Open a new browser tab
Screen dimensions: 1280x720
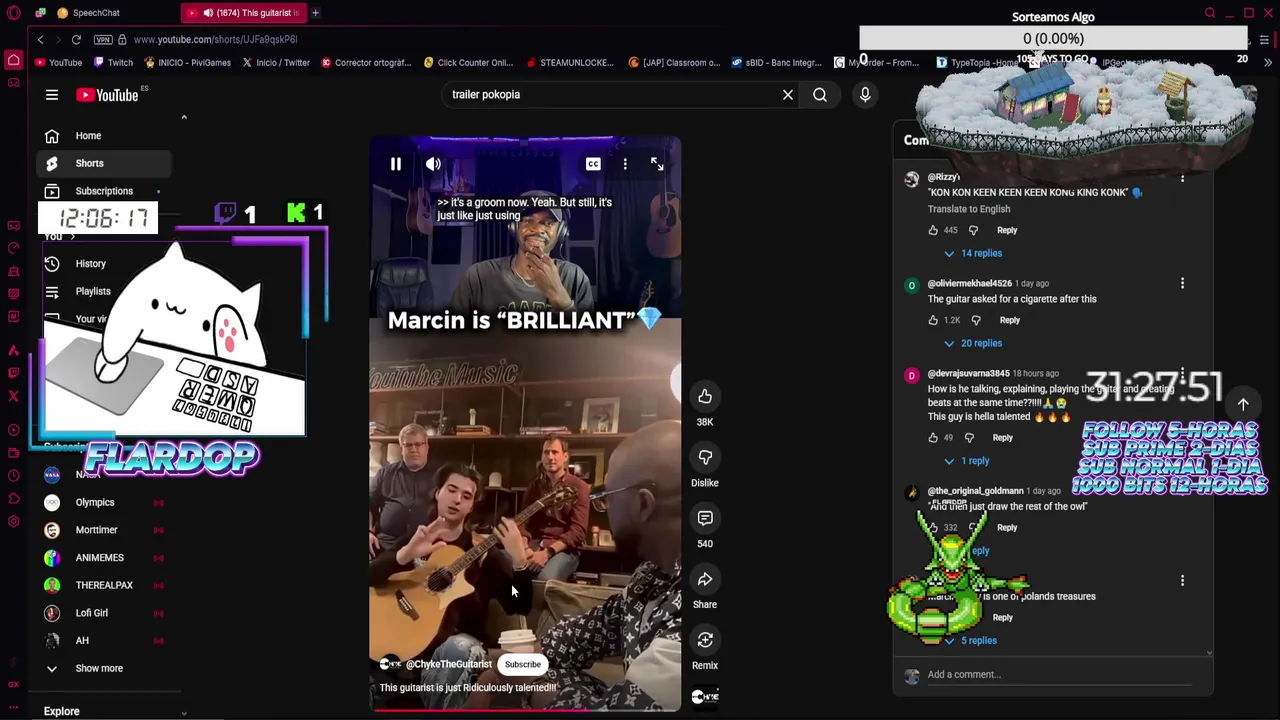click(315, 13)
